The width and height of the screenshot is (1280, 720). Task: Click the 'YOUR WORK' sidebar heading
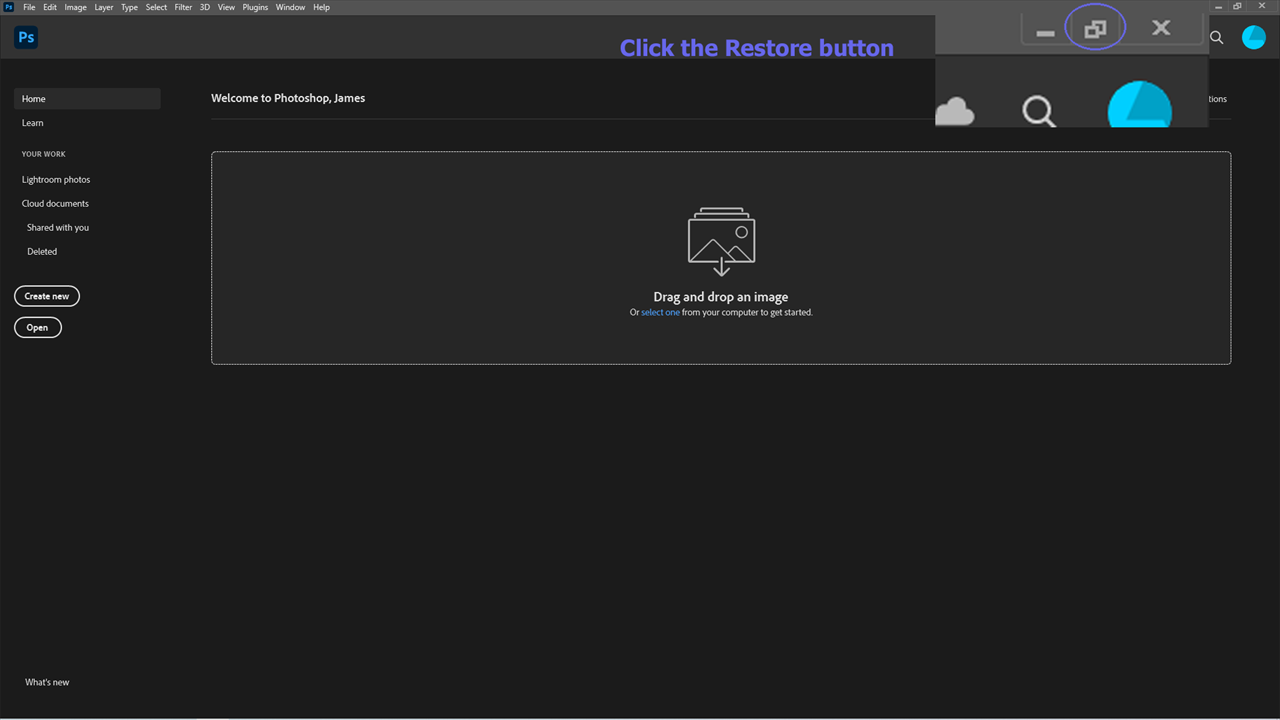pos(44,154)
